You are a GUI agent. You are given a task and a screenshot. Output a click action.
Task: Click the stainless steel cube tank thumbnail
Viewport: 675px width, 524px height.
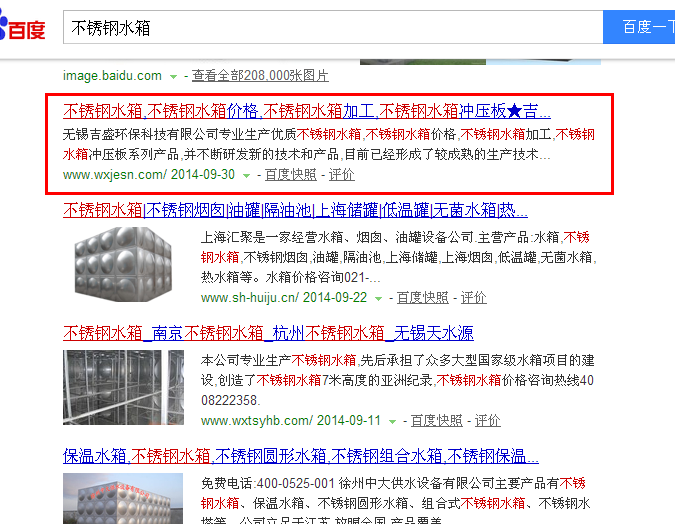(123, 264)
